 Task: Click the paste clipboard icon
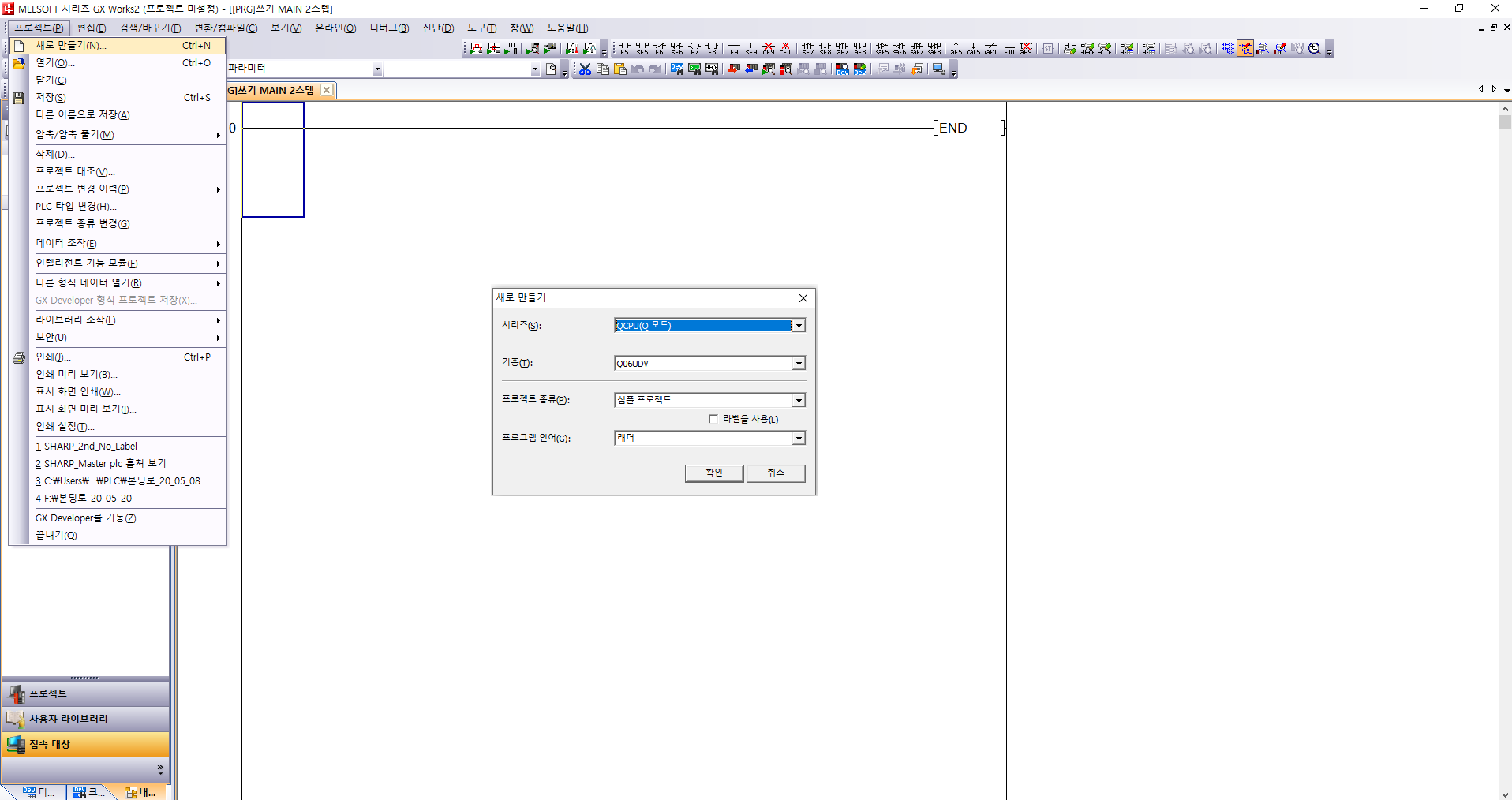(620, 69)
